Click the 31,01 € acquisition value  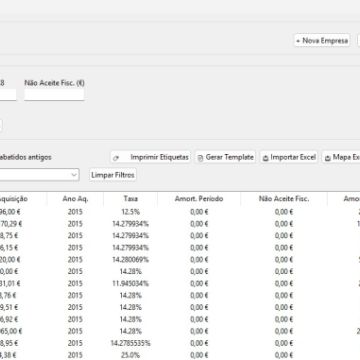10,283
